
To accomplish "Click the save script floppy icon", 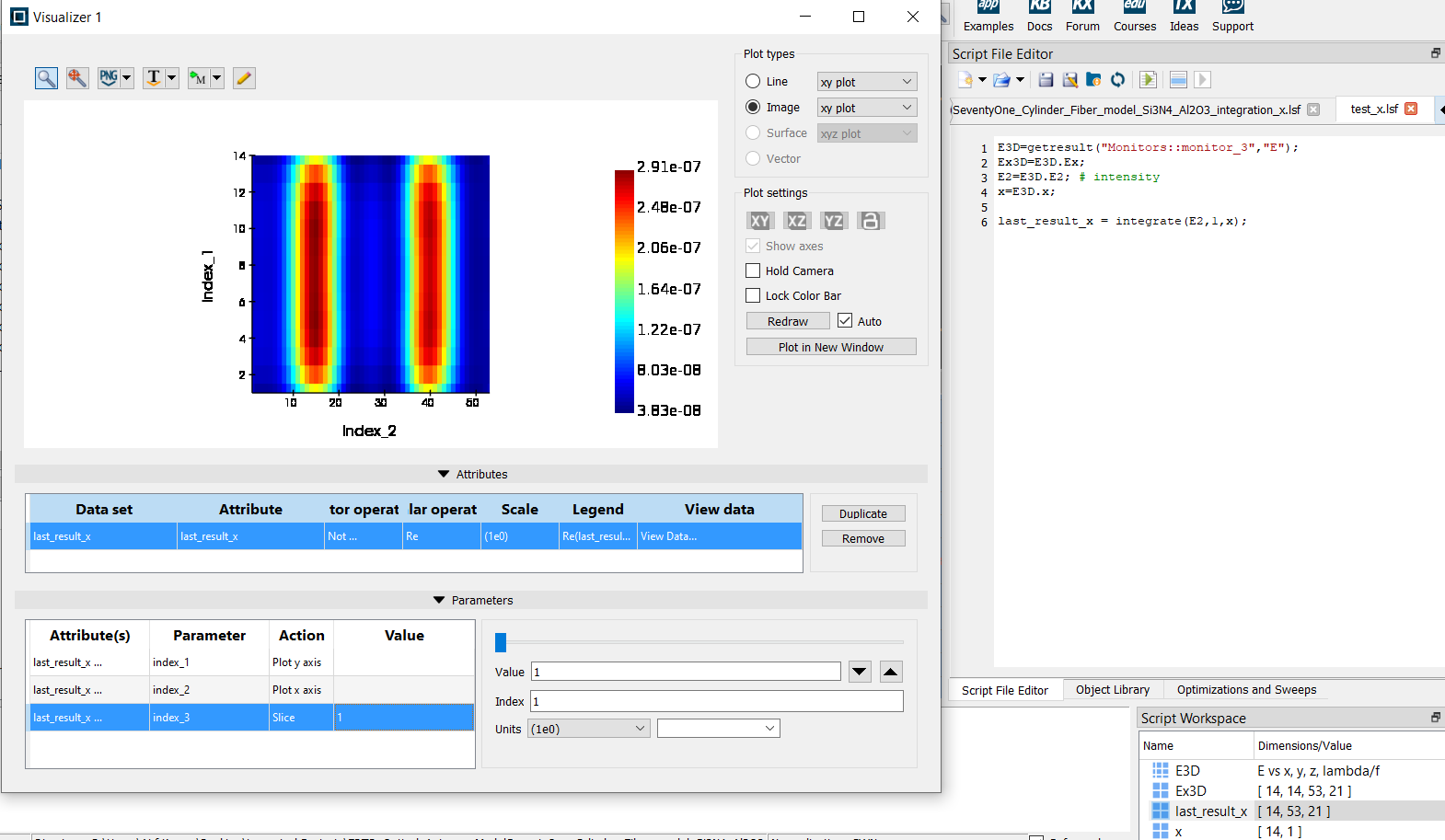I will tap(1046, 80).
